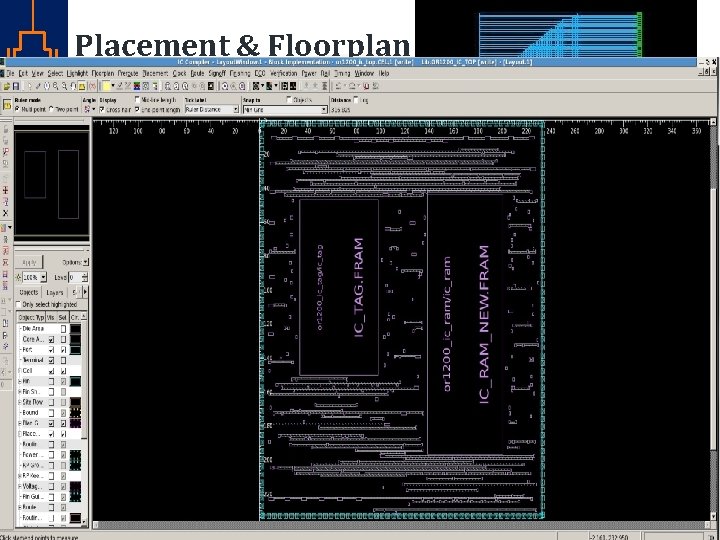Click the first of three round zoom icons

coord(225,86)
